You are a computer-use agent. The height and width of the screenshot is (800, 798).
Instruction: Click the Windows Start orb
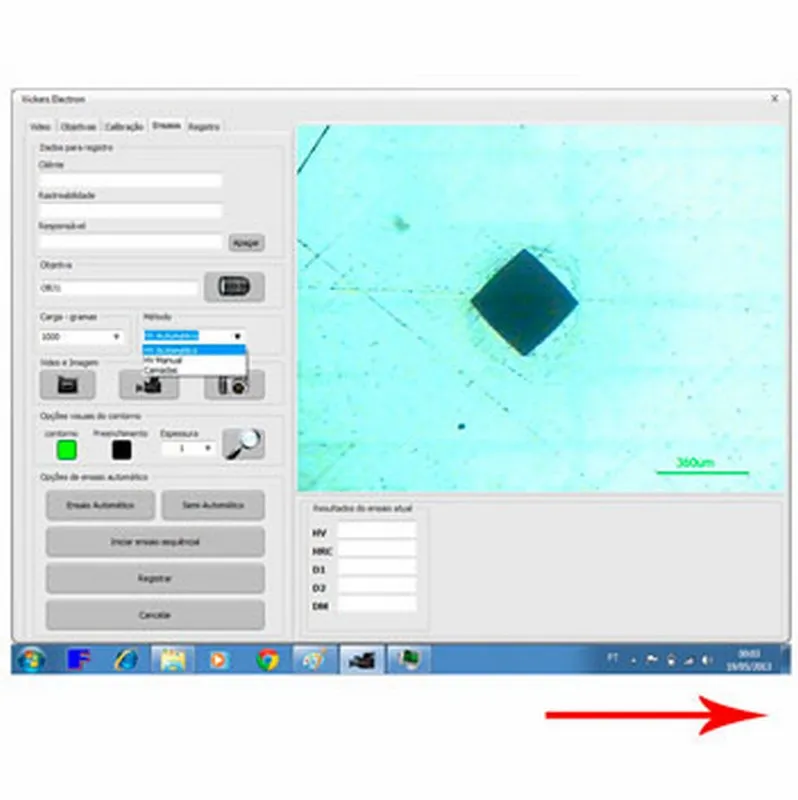(31, 661)
